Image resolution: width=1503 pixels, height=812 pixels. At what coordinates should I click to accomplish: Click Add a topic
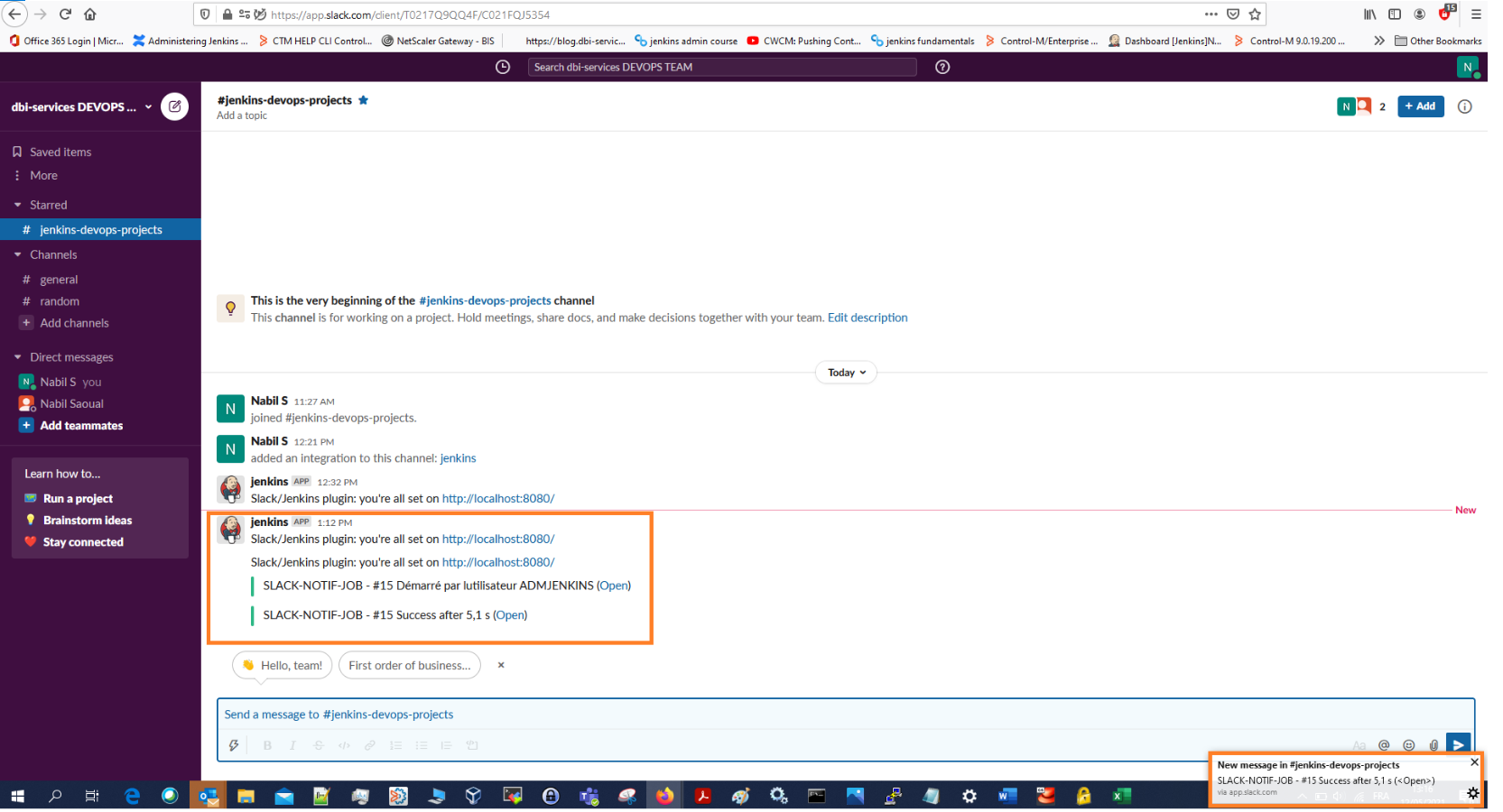(x=242, y=115)
